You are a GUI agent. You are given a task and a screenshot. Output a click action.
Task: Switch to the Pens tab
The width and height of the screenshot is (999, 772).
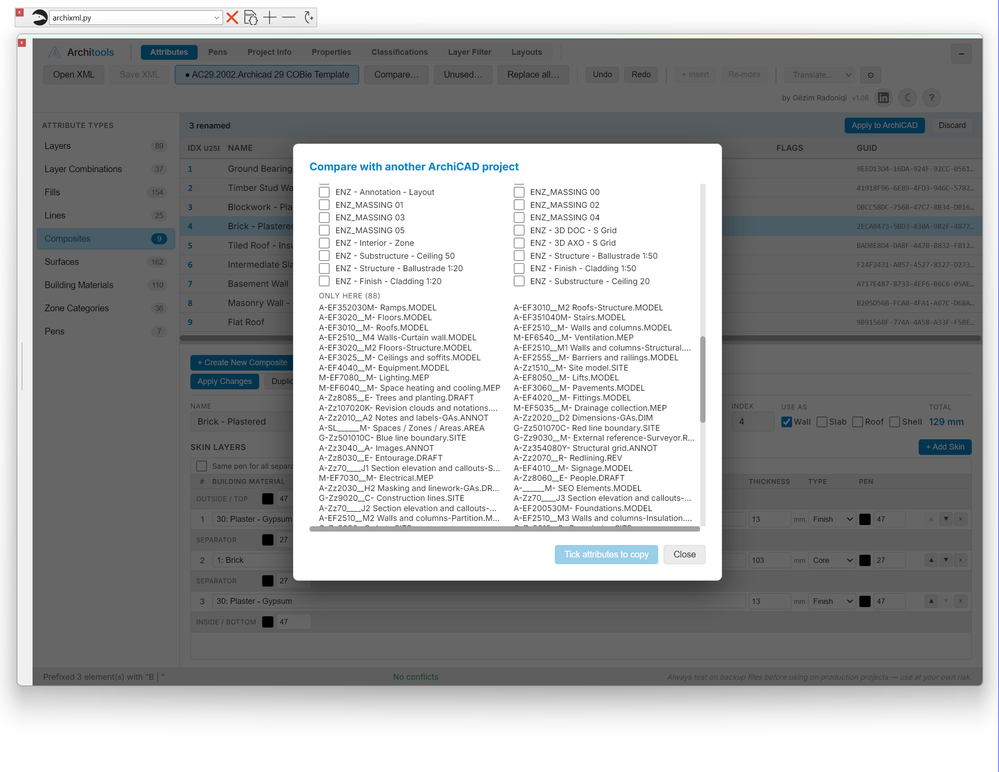click(x=218, y=52)
